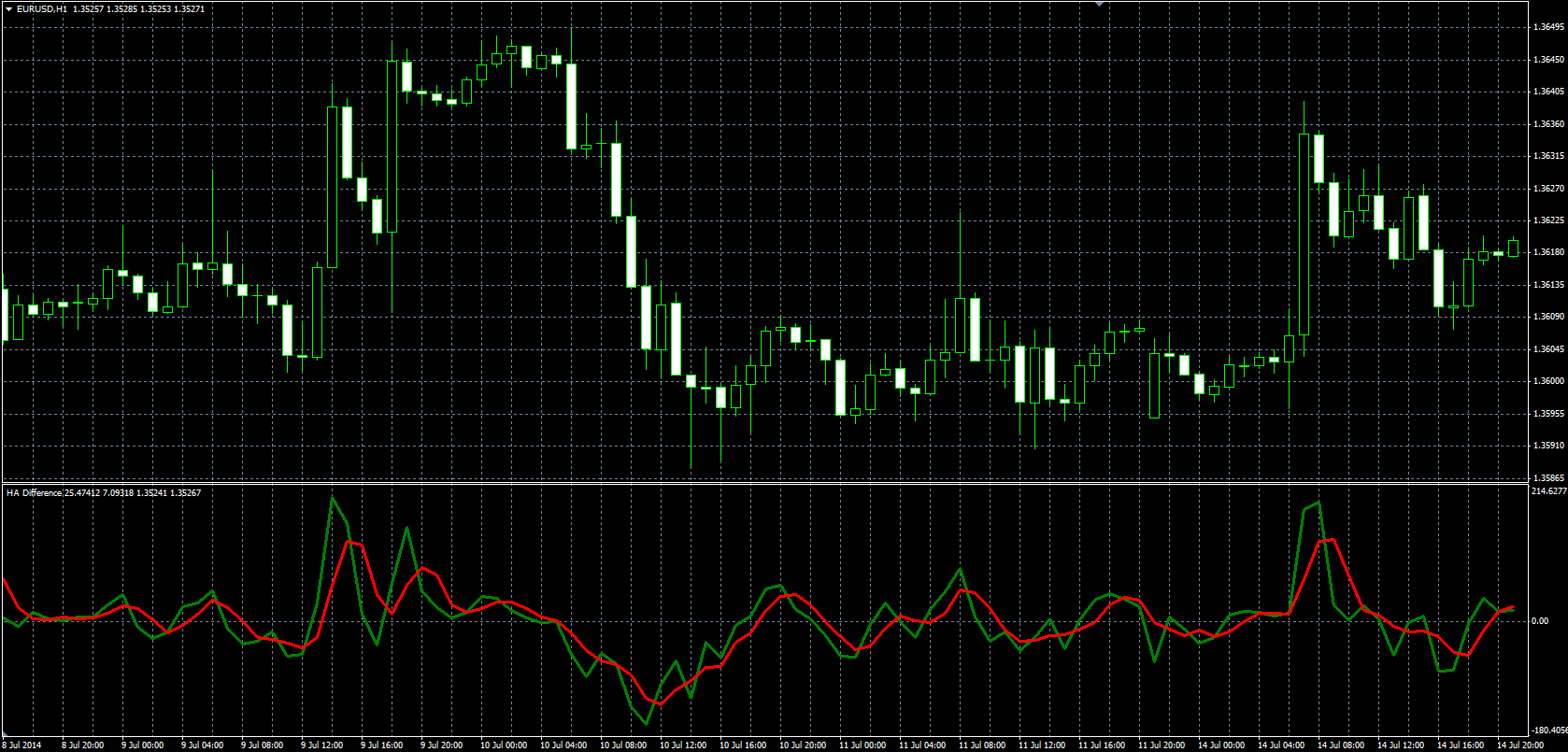The width and height of the screenshot is (1568, 752).
Task: Click the 1.36225 price scale label
Action: [1548, 220]
